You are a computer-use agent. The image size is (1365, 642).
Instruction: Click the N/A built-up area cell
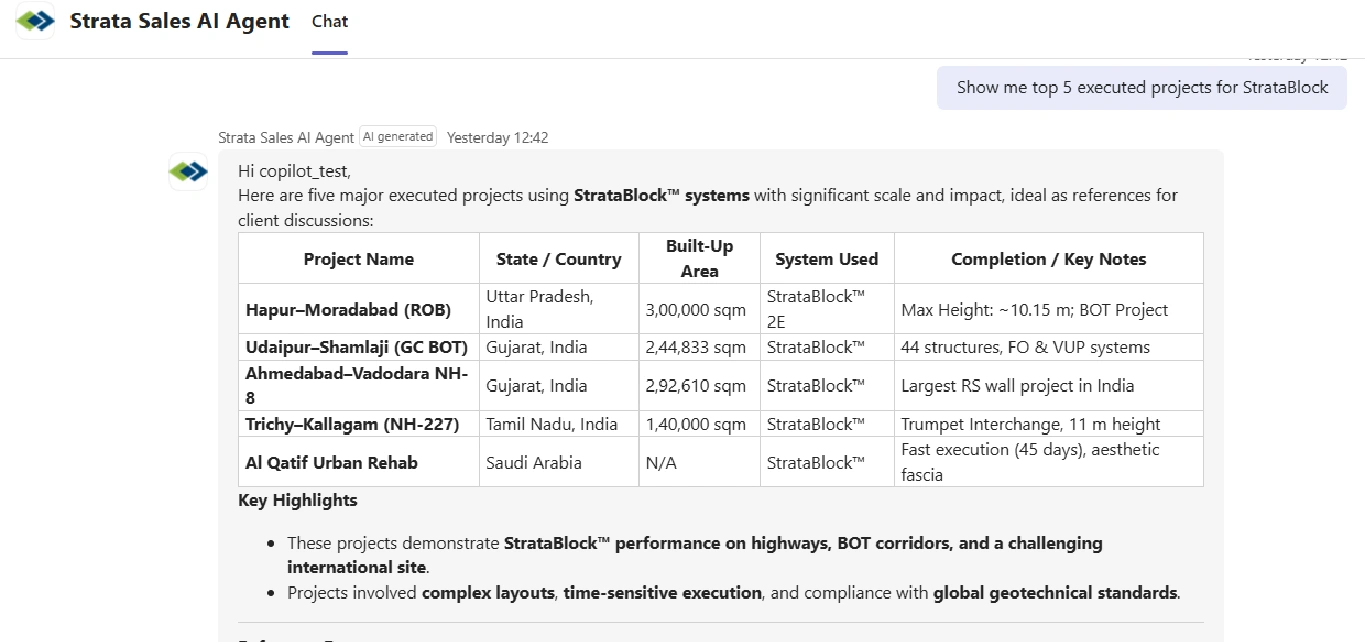pos(700,463)
